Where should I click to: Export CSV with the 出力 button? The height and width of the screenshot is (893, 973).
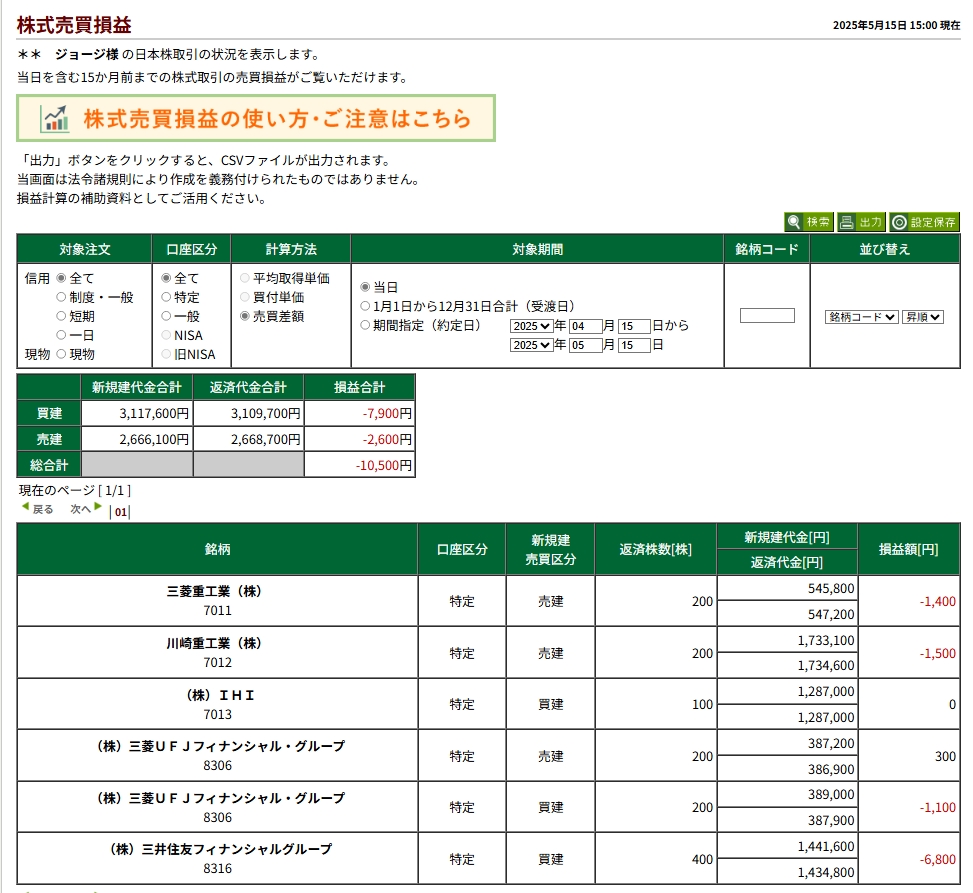point(861,222)
